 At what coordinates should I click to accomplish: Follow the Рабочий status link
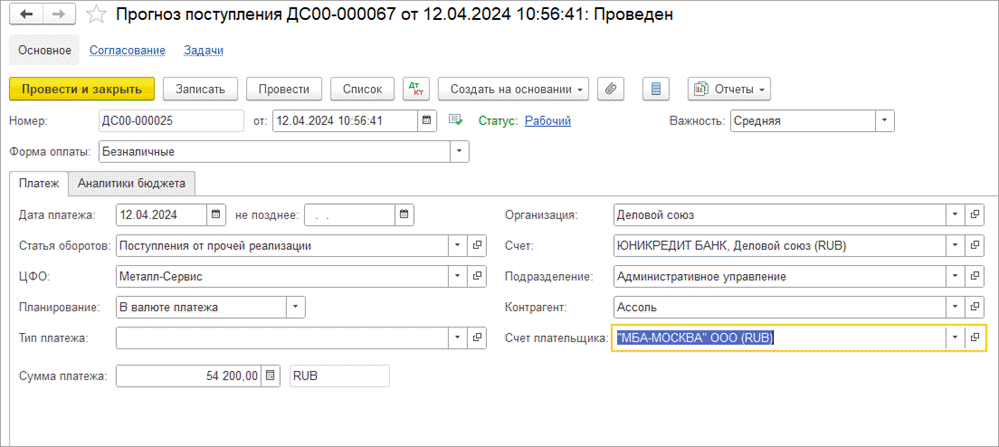548,121
